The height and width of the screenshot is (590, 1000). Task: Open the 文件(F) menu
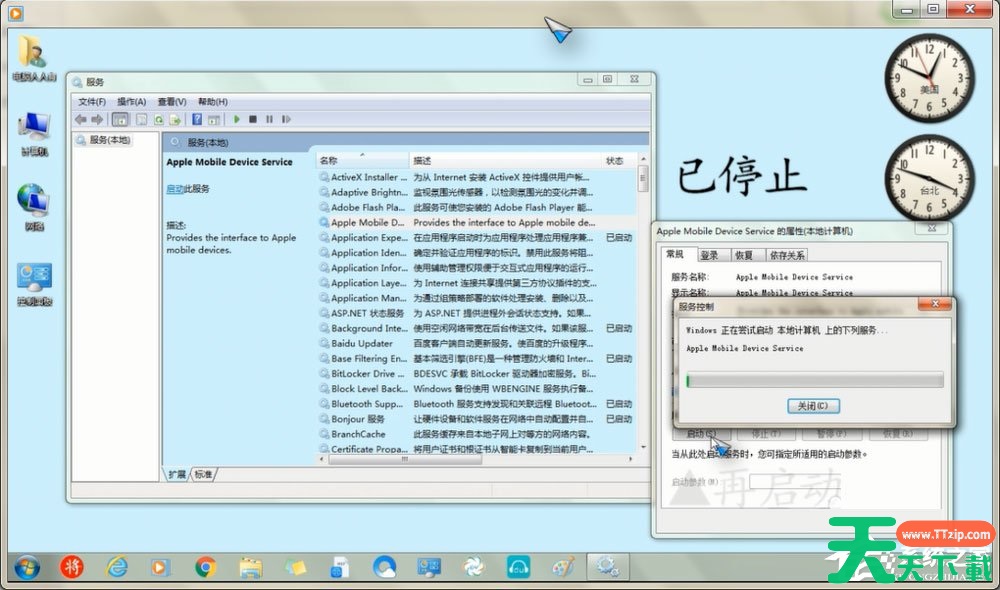point(92,101)
